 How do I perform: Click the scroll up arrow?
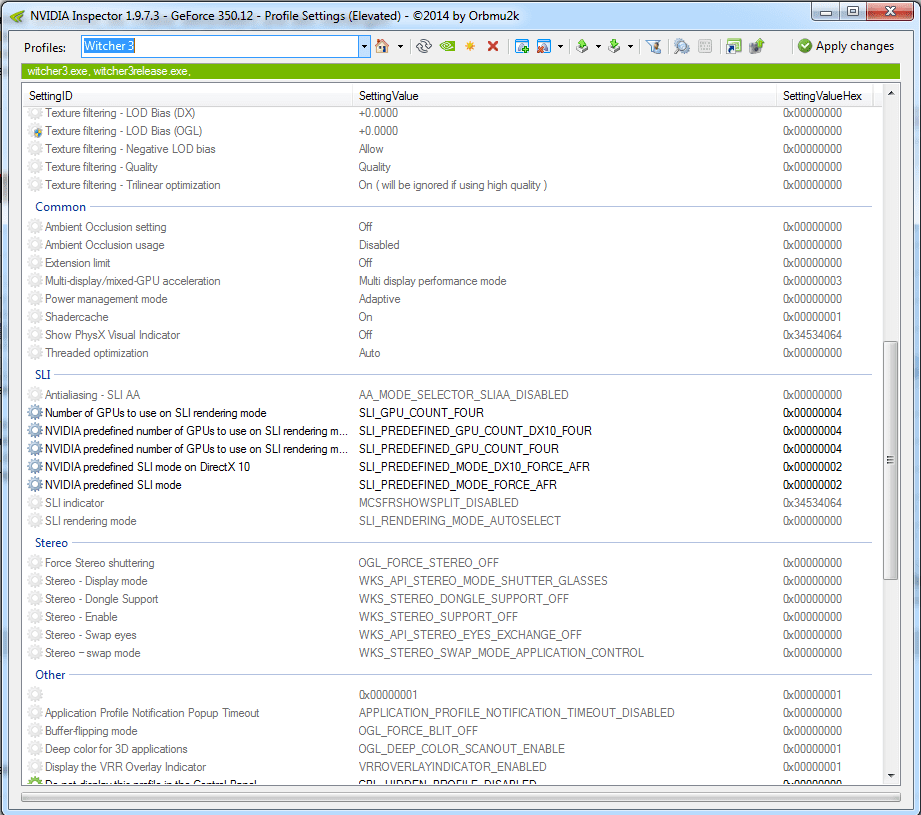(891, 93)
